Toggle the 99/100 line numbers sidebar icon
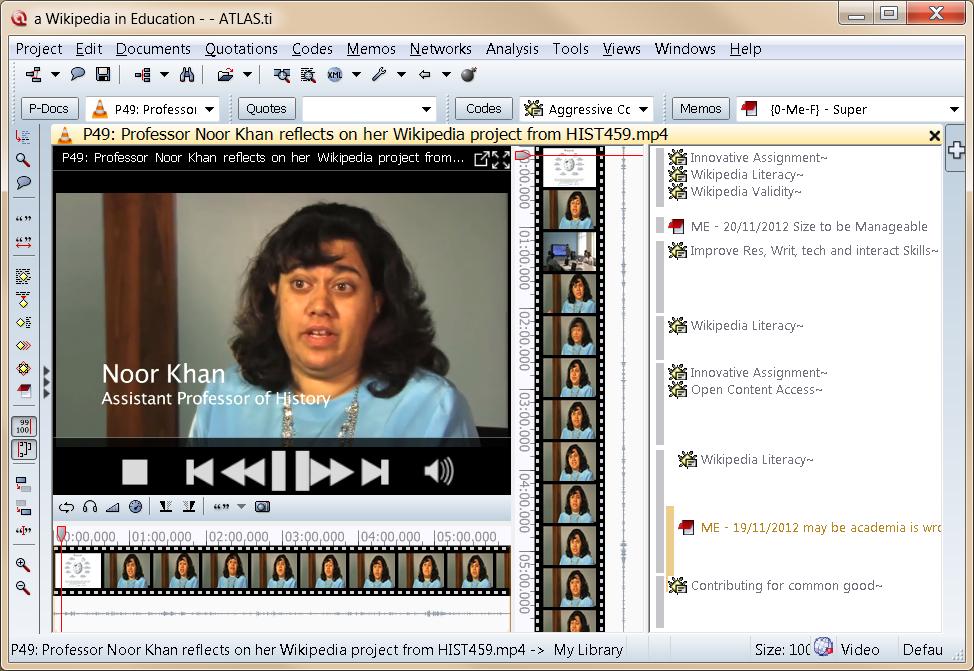974x671 pixels. 24,426
